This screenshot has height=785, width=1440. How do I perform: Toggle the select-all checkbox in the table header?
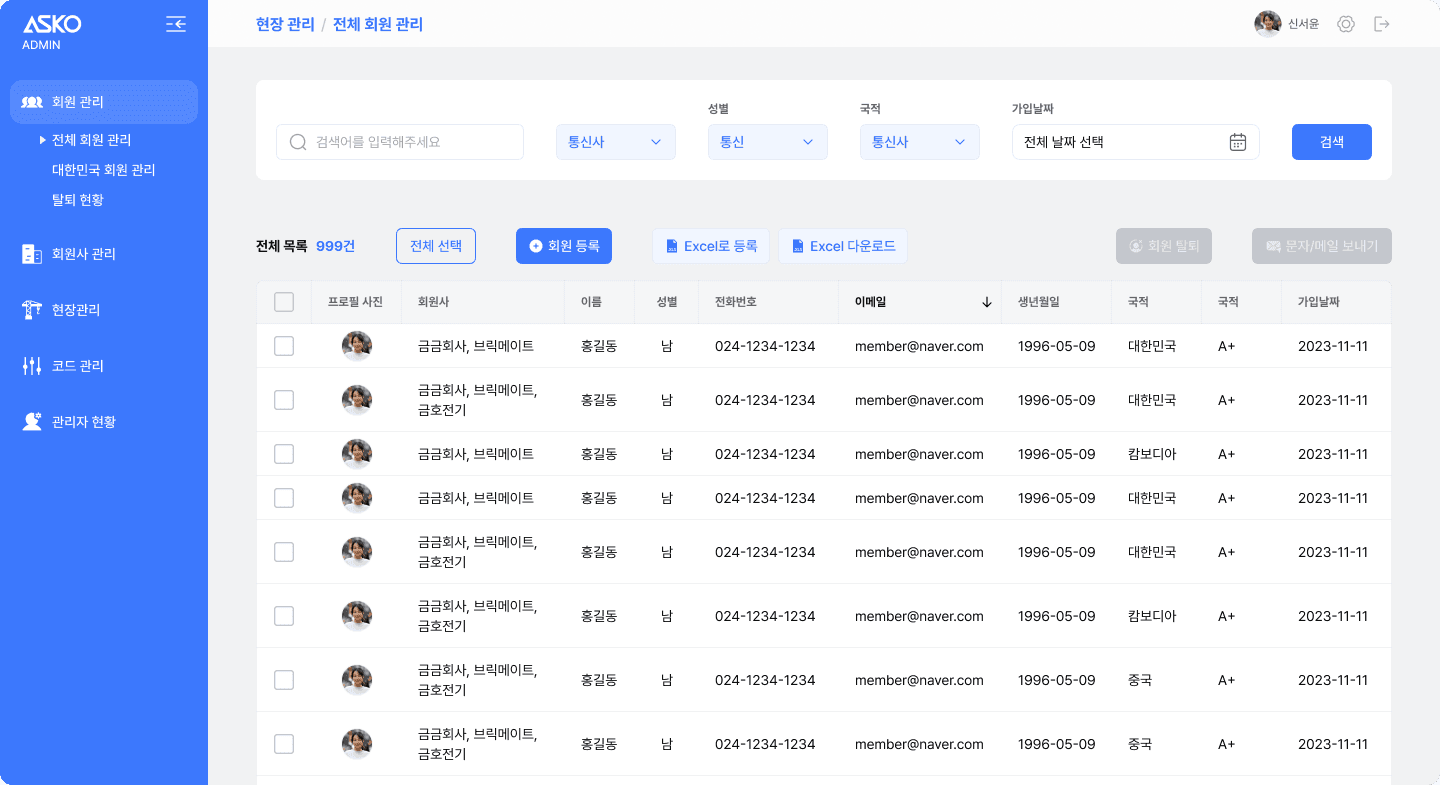point(284,302)
